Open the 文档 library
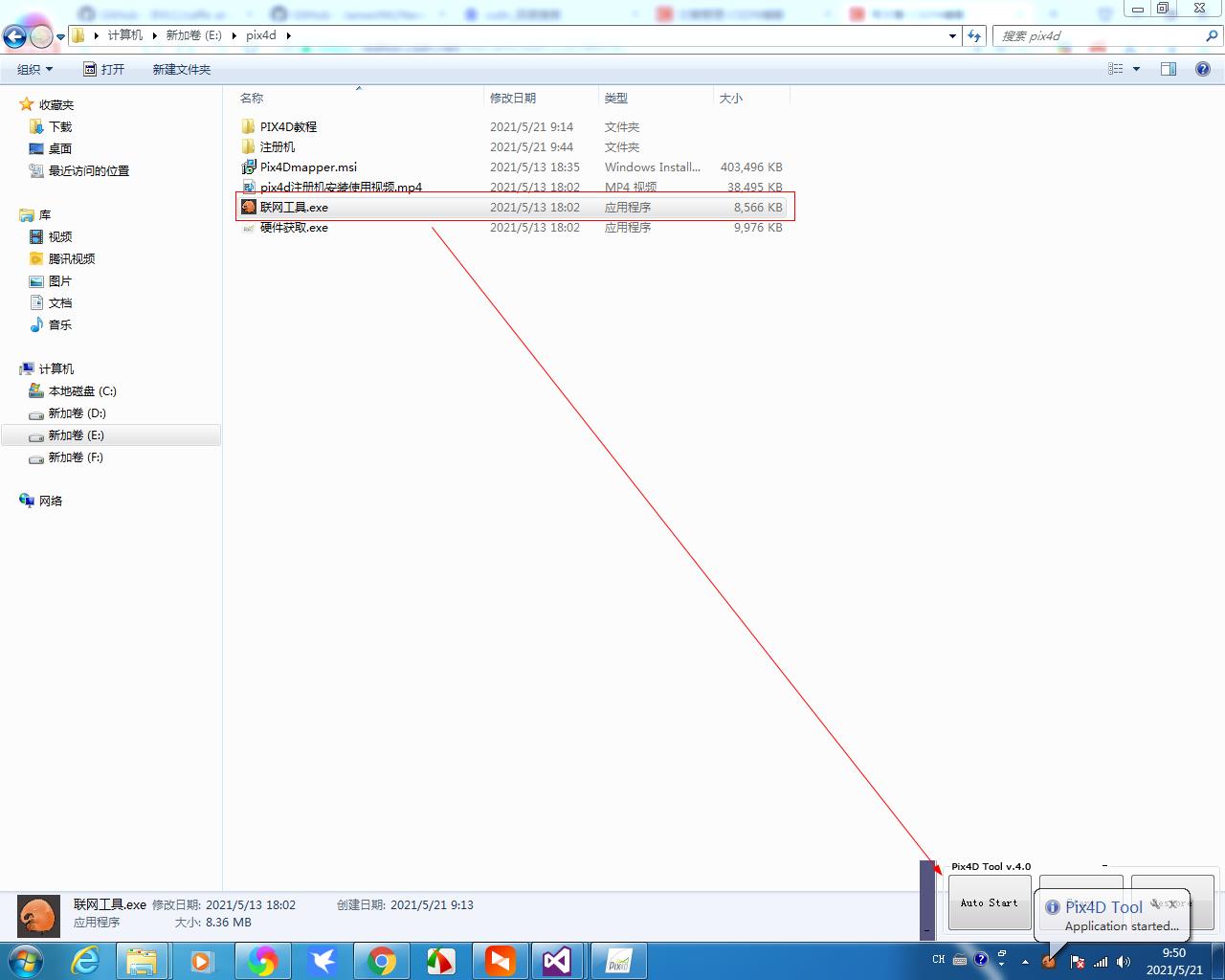The image size is (1225, 980). point(60,302)
